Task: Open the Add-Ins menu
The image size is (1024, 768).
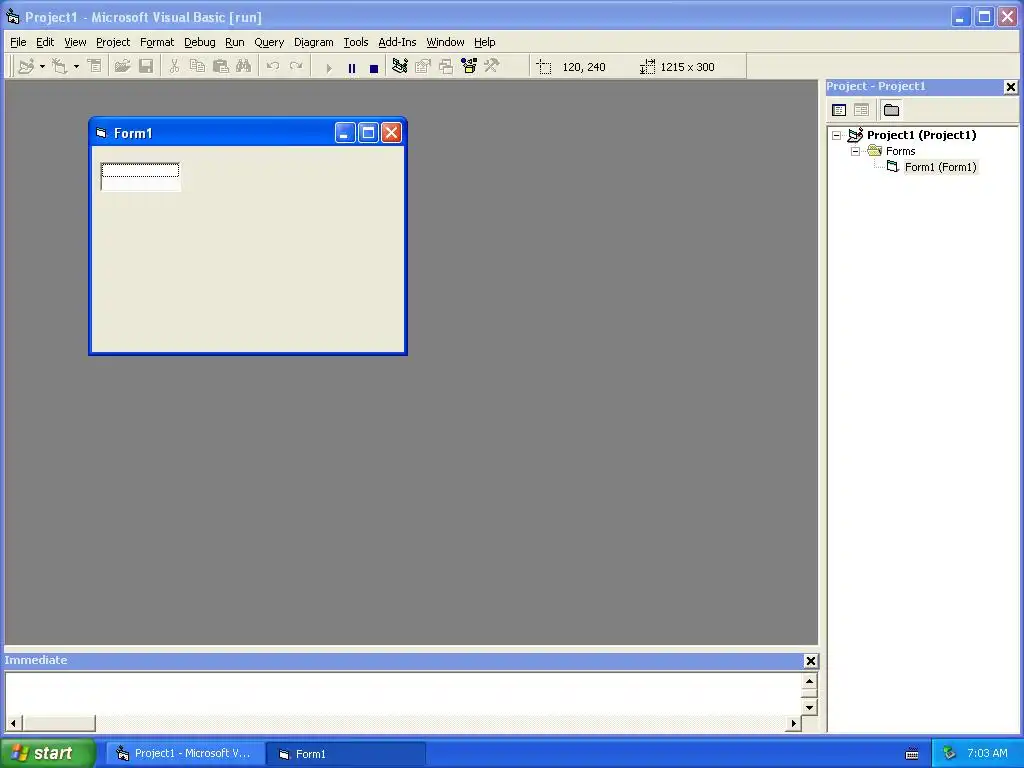Action: [397, 42]
